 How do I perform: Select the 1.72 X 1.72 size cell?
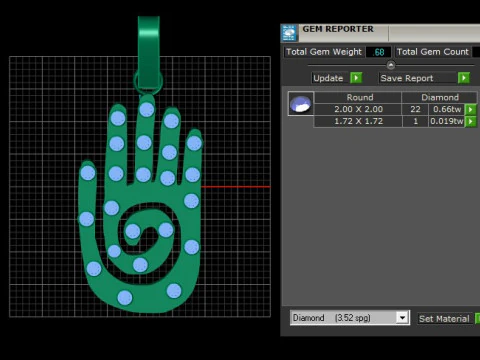tap(358, 121)
